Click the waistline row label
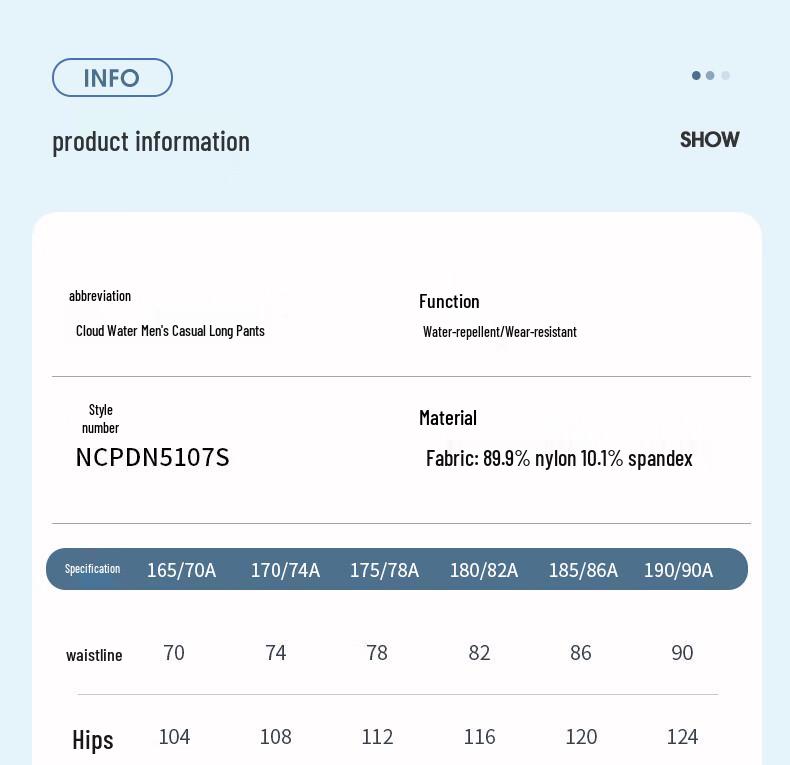 click(94, 655)
